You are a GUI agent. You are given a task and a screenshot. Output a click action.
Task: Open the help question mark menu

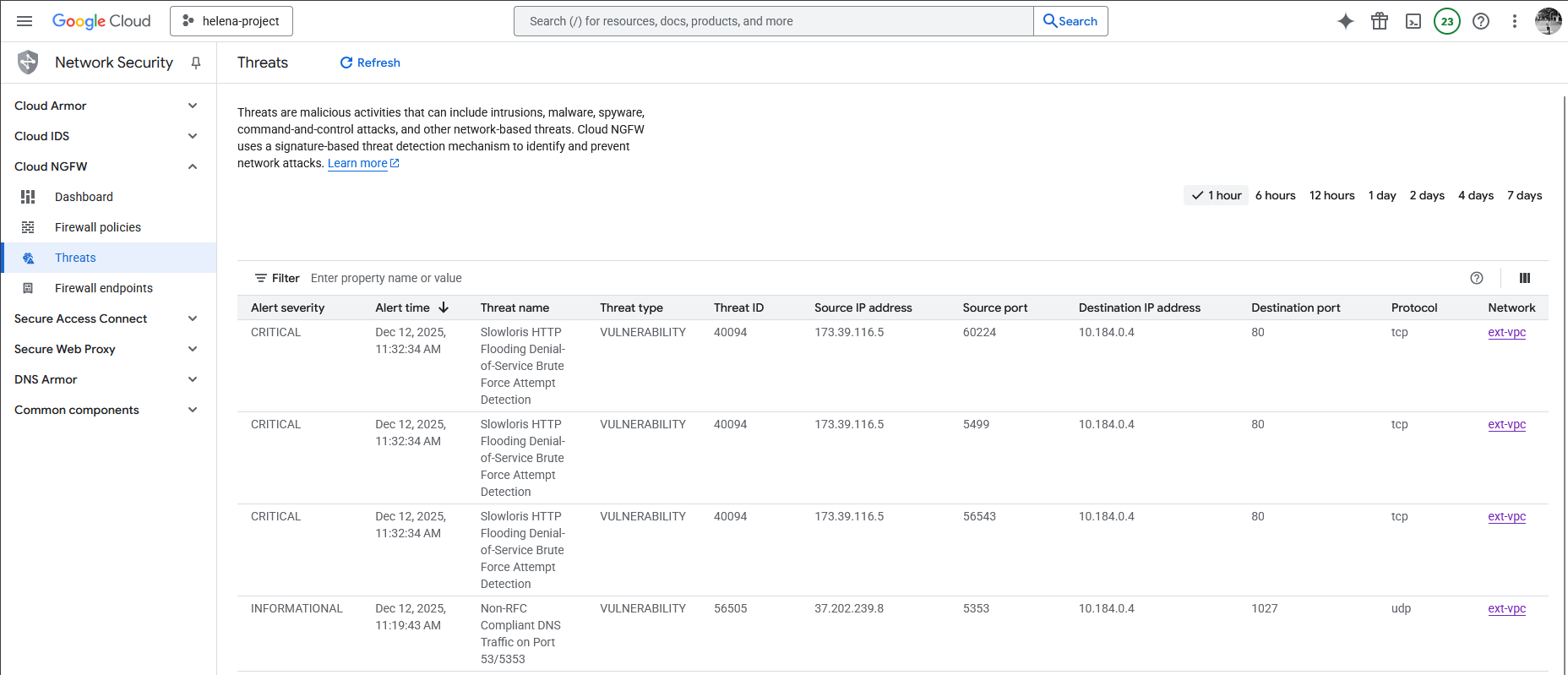point(1481,21)
